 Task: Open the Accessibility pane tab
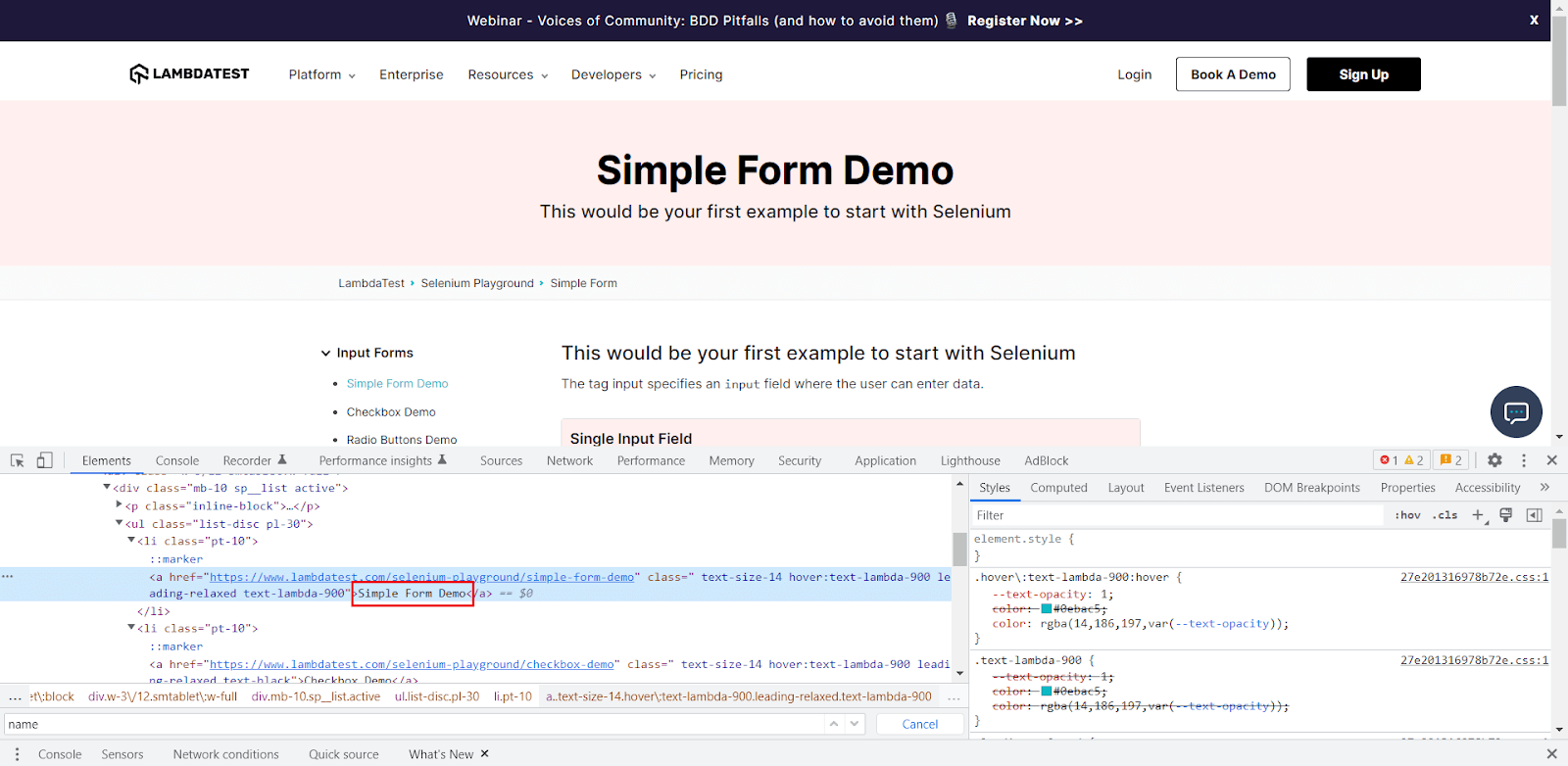coord(1488,487)
